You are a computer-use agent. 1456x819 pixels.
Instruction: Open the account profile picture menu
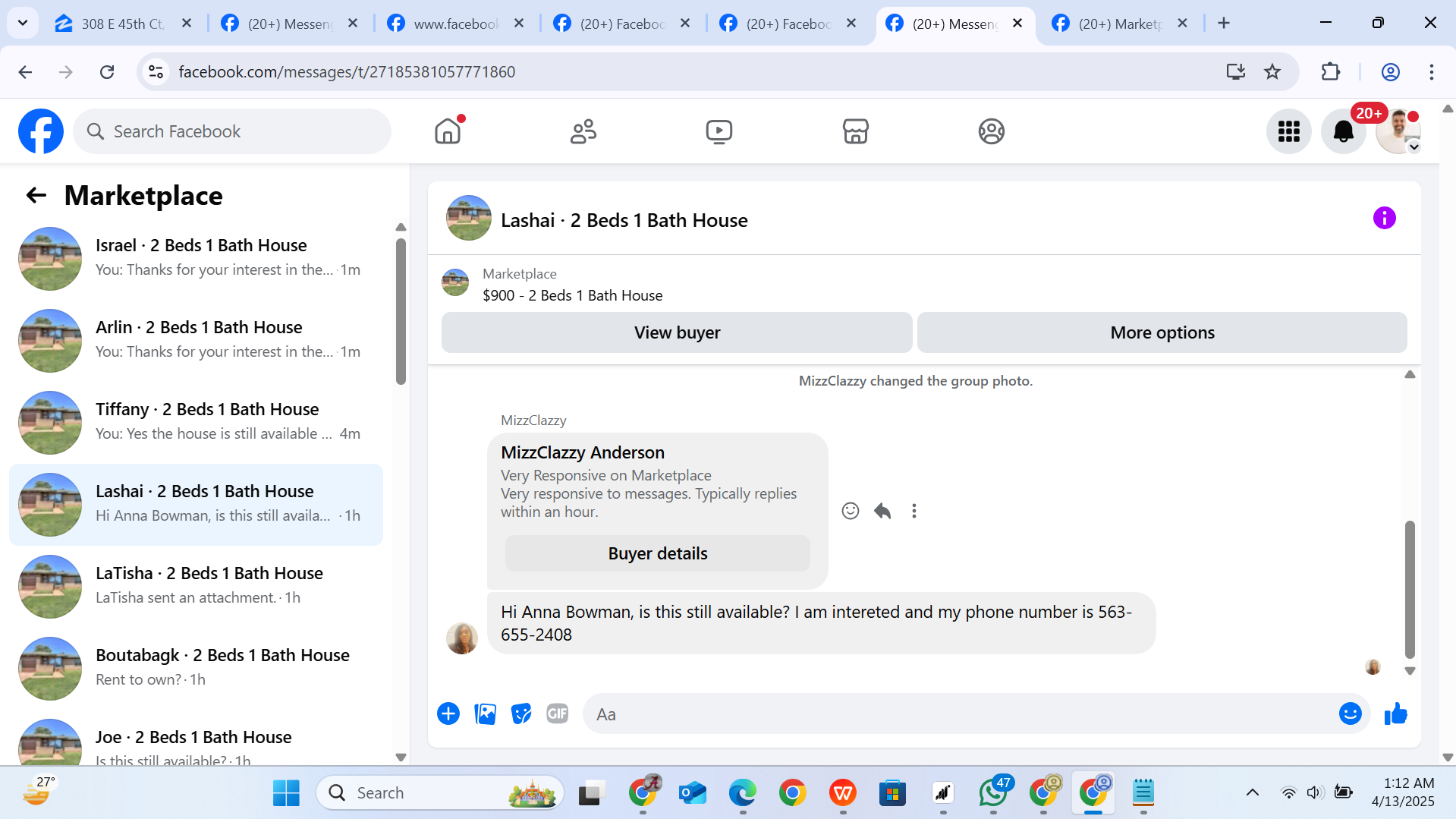pos(1398,131)
